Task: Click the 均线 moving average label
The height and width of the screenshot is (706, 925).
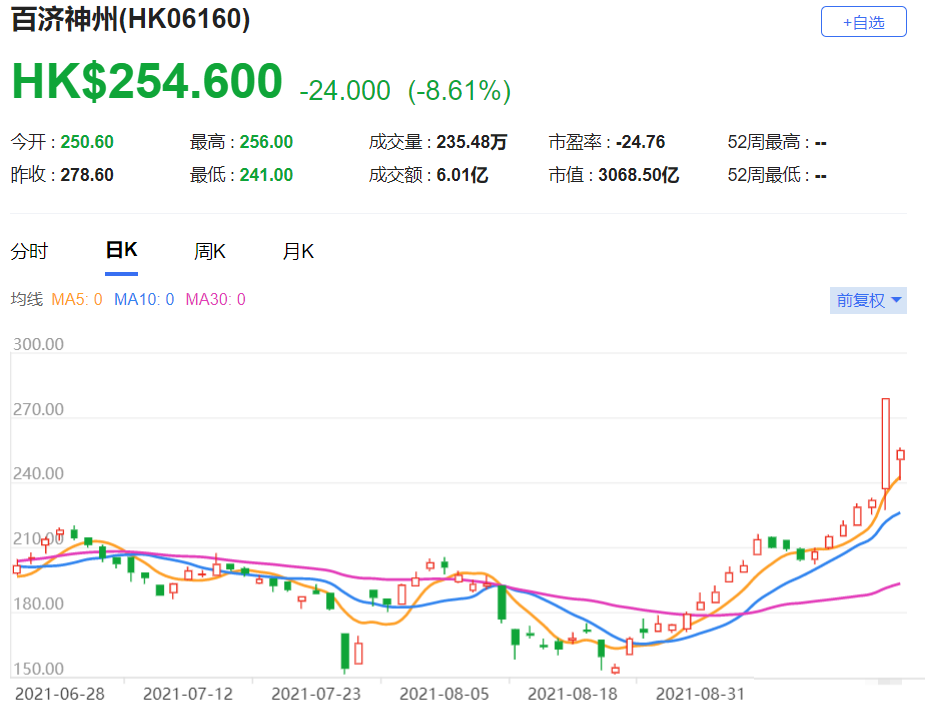Action: [x=27, y=300]
